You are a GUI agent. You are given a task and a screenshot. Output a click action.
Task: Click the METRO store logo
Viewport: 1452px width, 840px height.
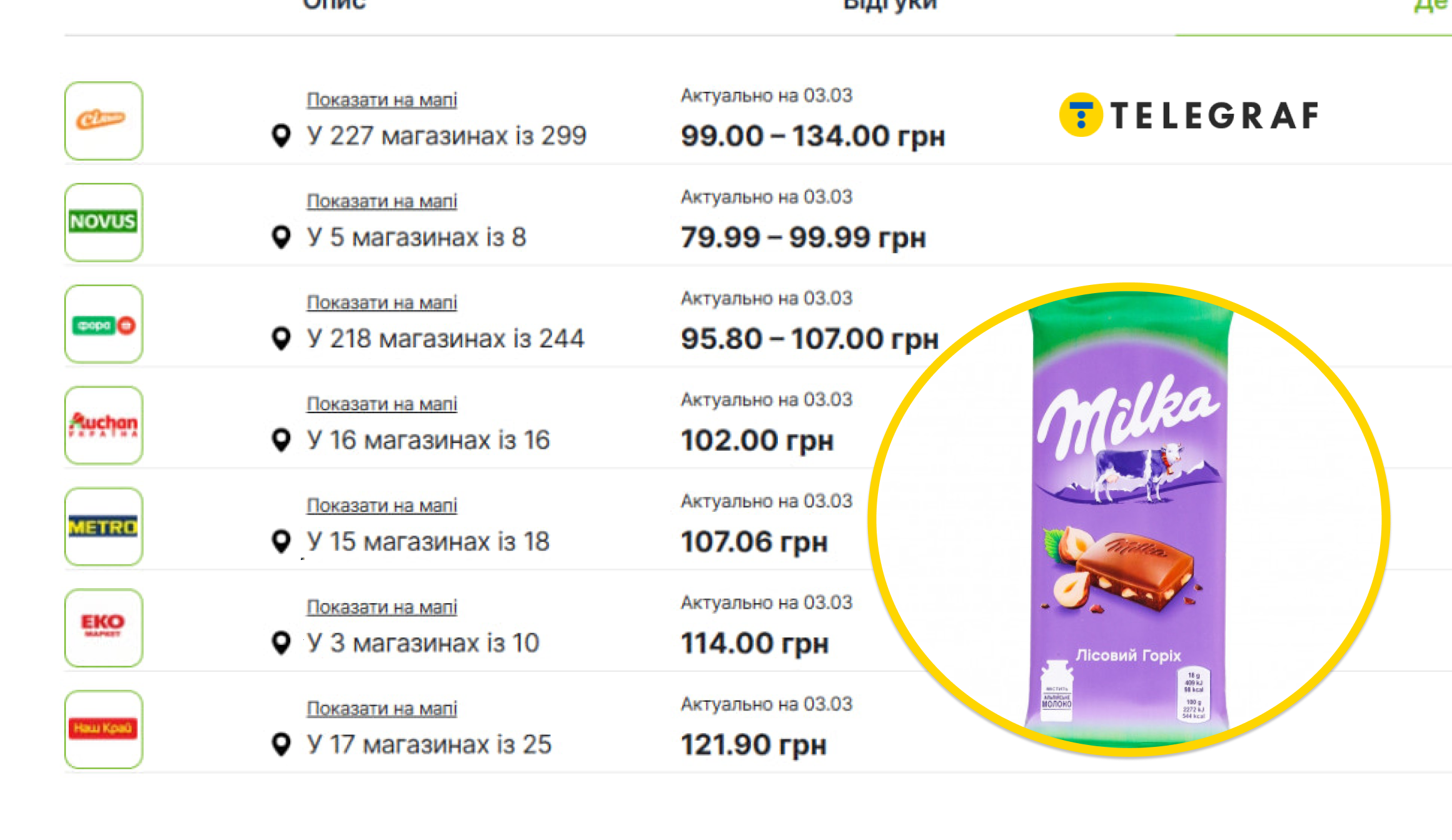[103, 527]
